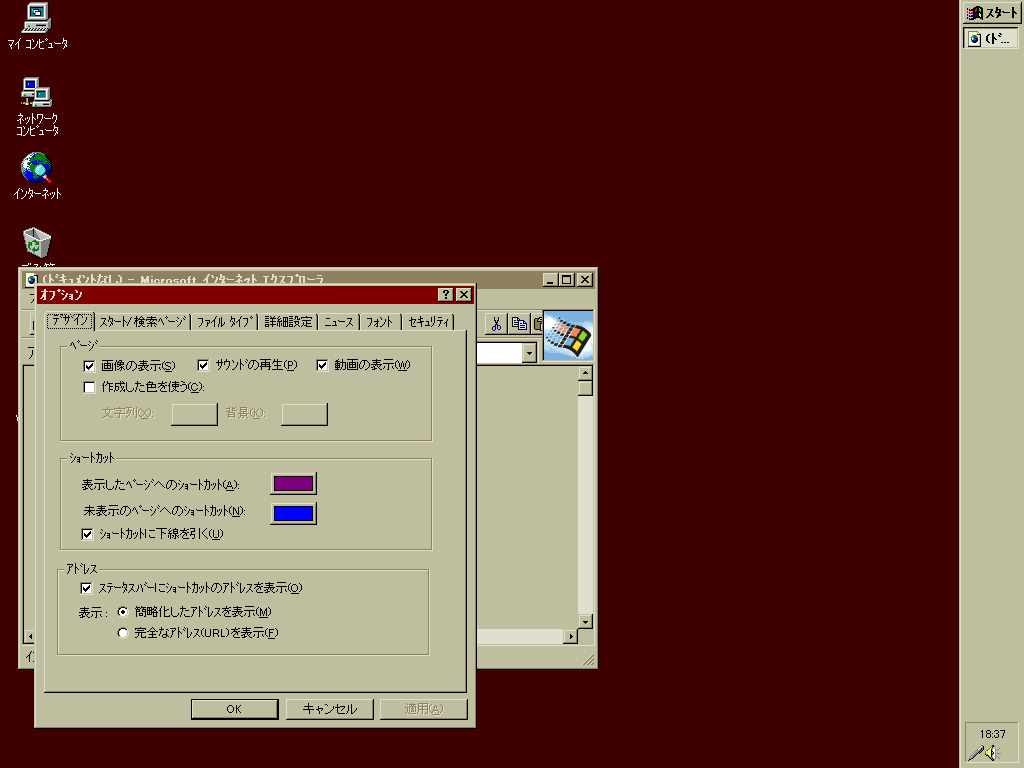Uncheck 画像の表示 checkbox
1024x768 pixels.
tap(90, 365)
